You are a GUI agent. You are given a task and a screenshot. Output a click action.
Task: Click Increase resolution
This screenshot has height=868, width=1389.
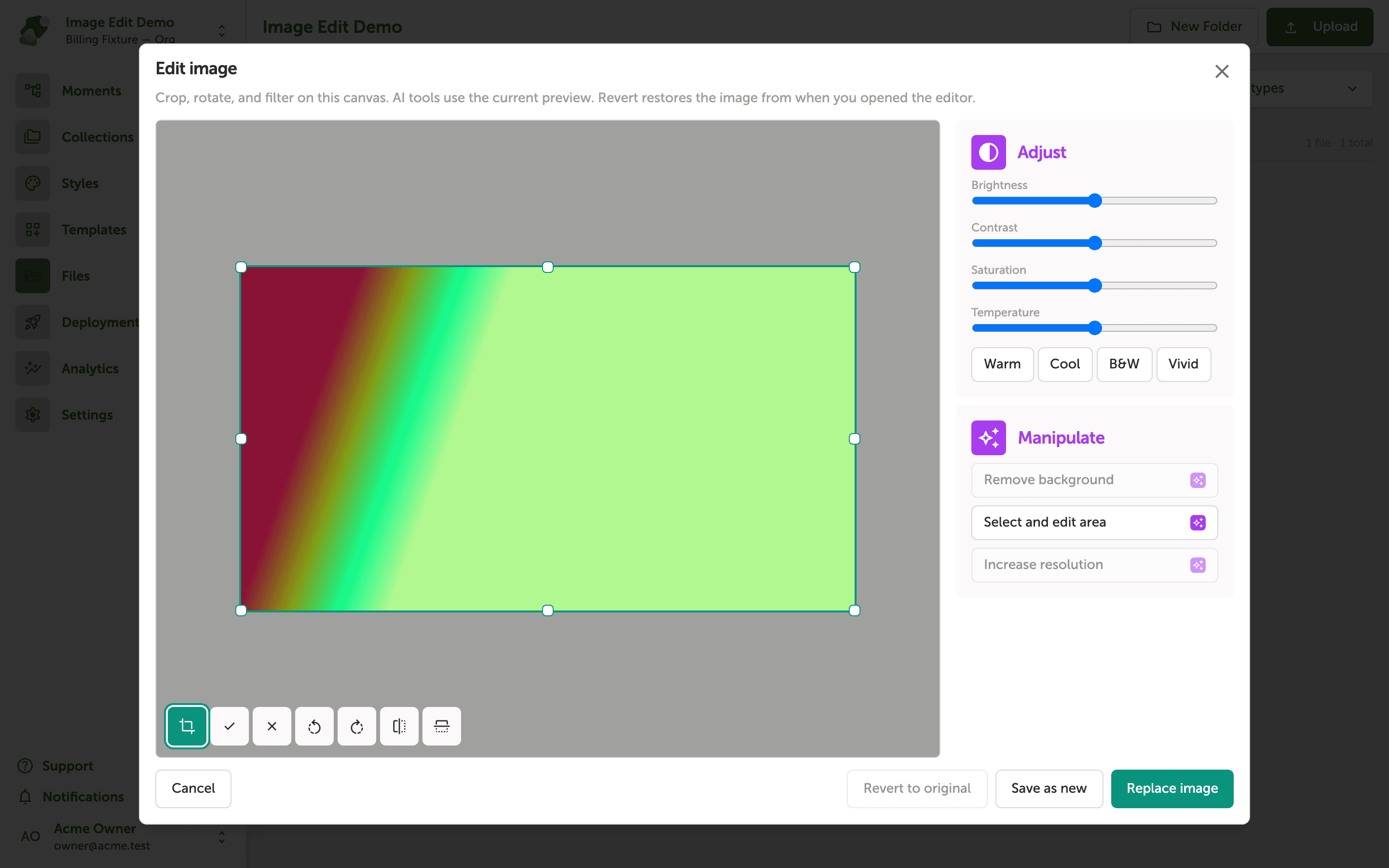click(1094, 565)
